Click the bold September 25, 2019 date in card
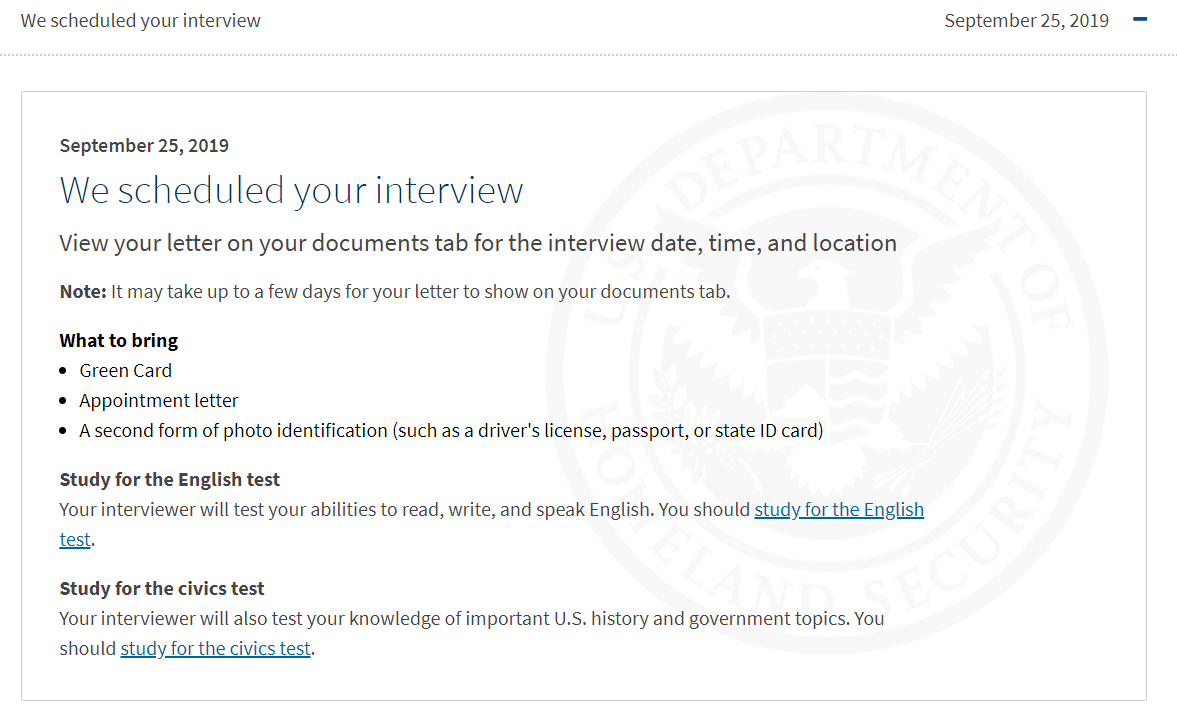The image size is (1177, 718). (144, 146)
